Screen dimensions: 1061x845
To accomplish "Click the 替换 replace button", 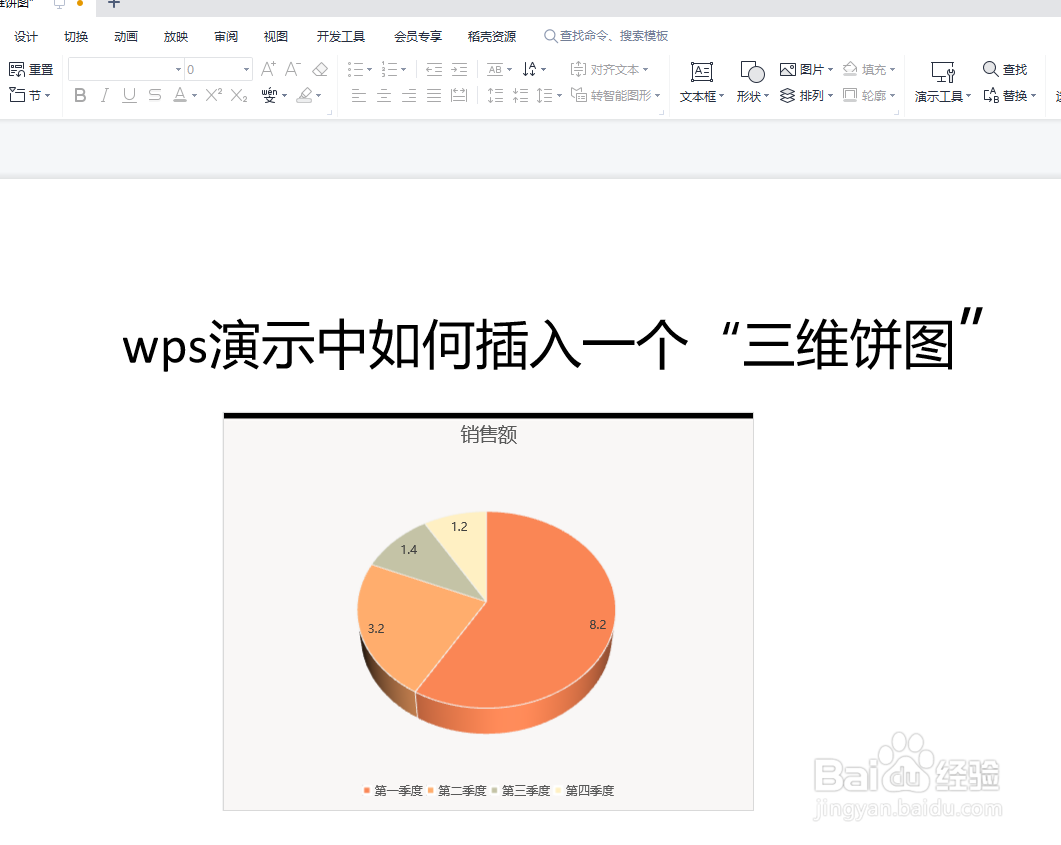I will [x=1010, y=95].
